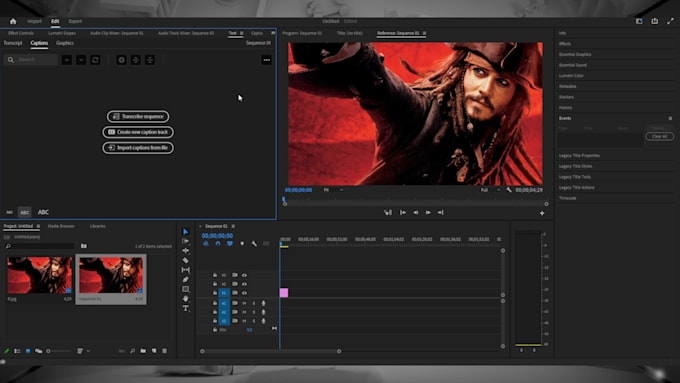The height and width of the screenshot is (383, 680).
Task: Select the Selection tool arrow
Action: [186, 232]
